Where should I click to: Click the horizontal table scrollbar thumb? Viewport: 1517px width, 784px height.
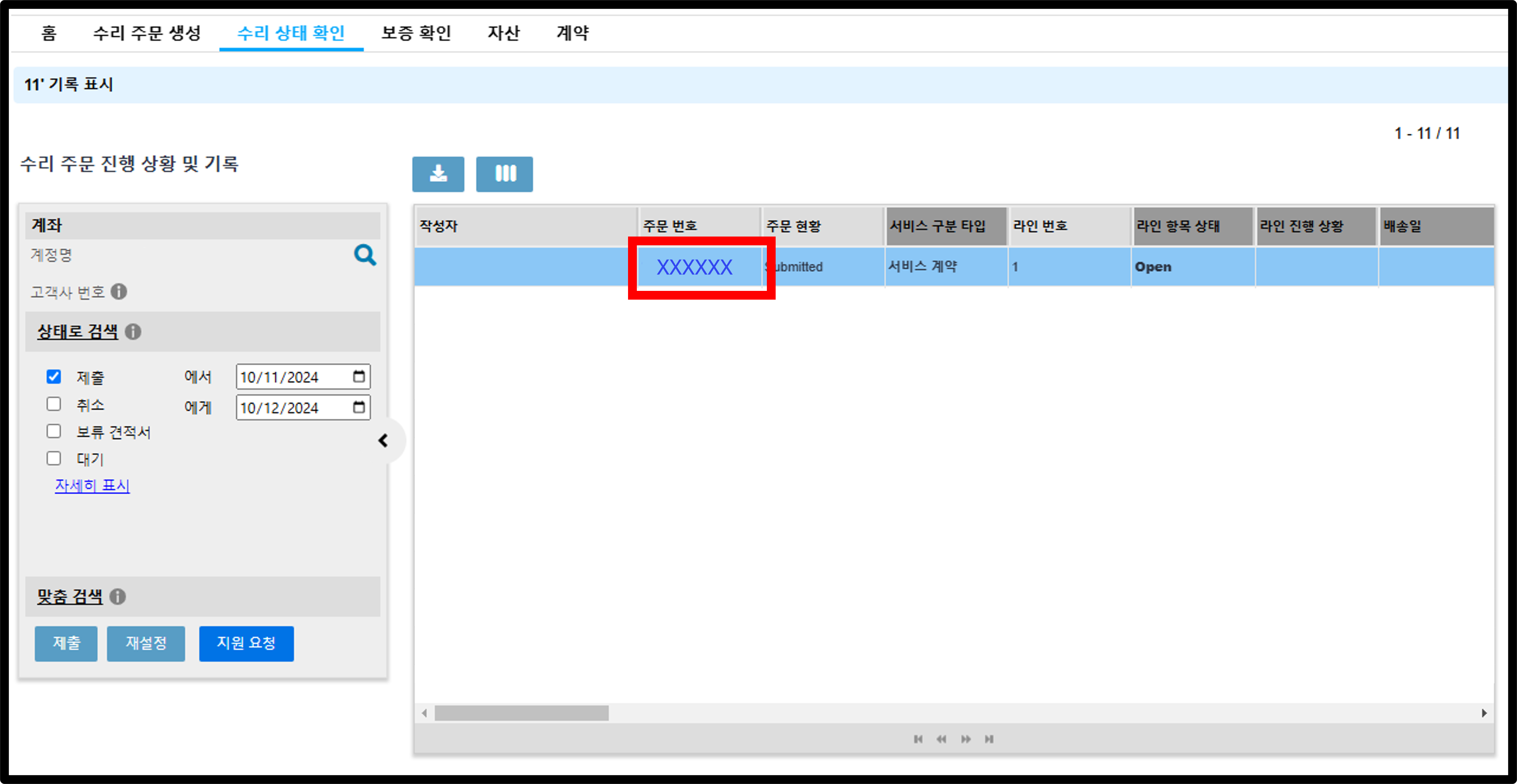(521, 713)
